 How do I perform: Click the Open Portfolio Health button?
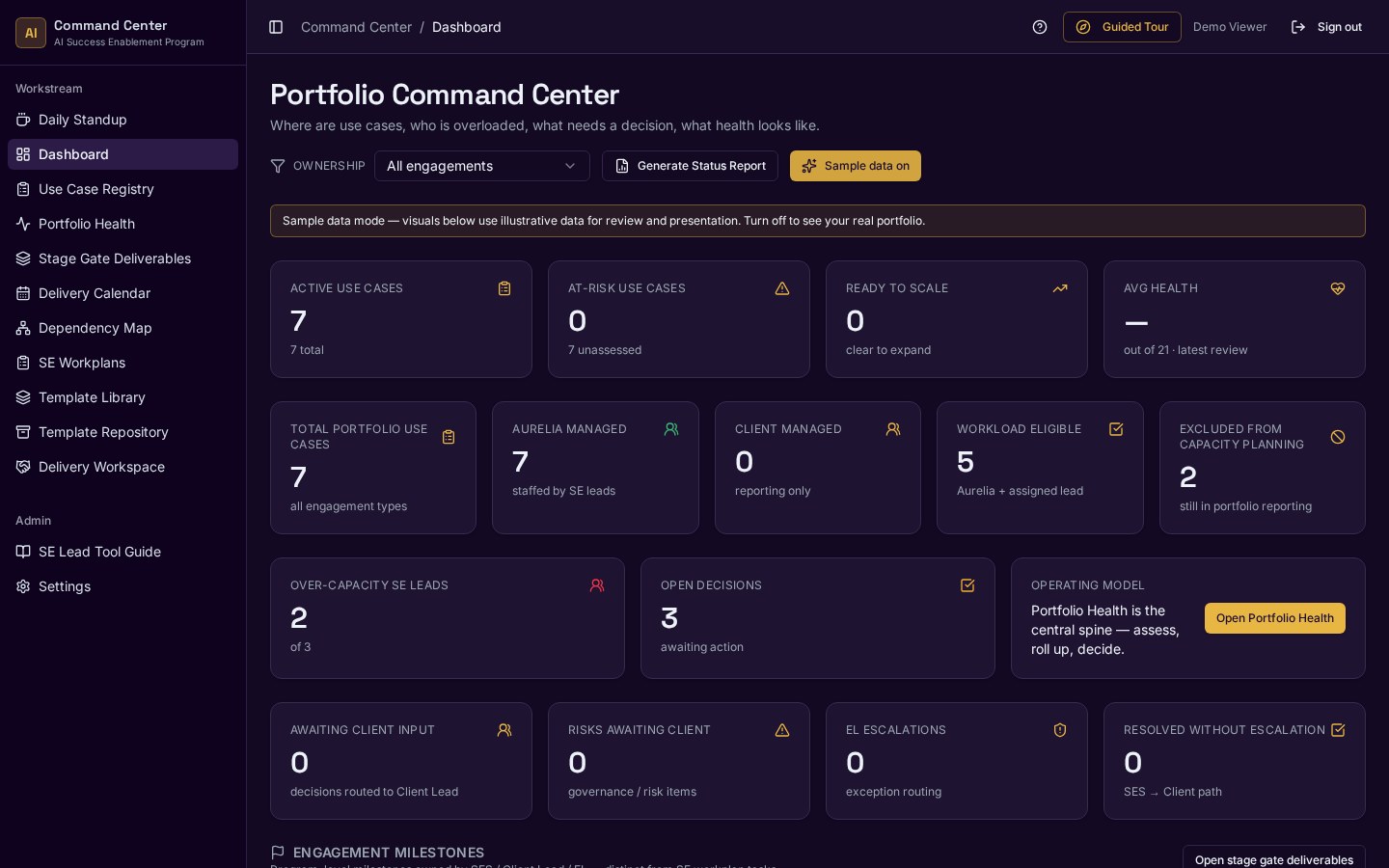coord(1274,618)
